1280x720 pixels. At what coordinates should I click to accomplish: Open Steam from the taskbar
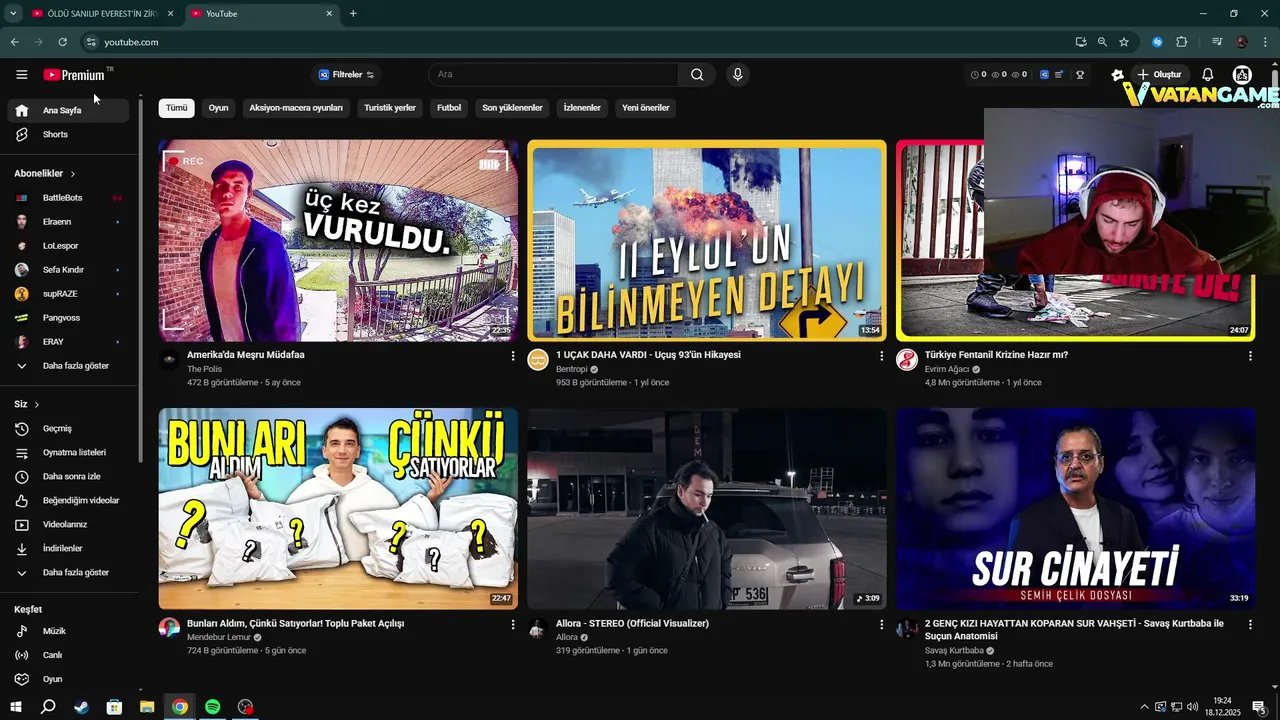tap(81, 707)
